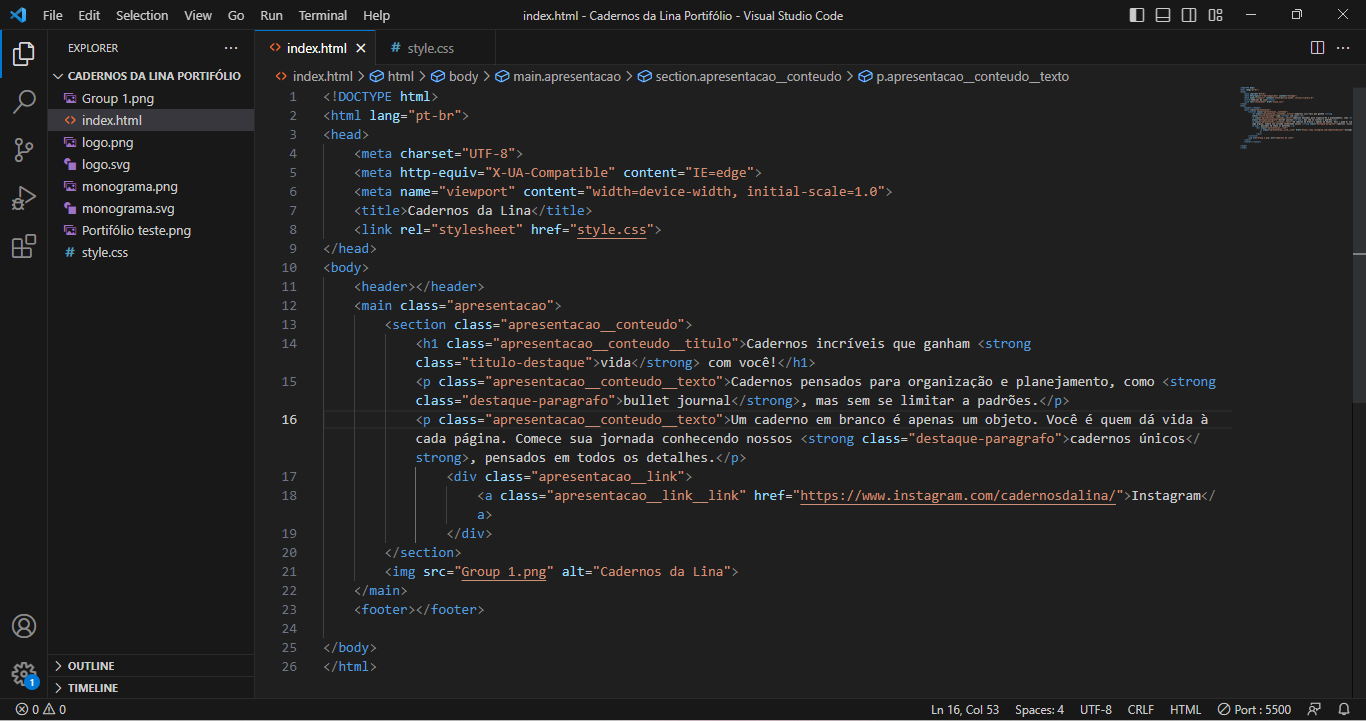
Task: Open logo.svg in explorer
Action: pos(150,164)
